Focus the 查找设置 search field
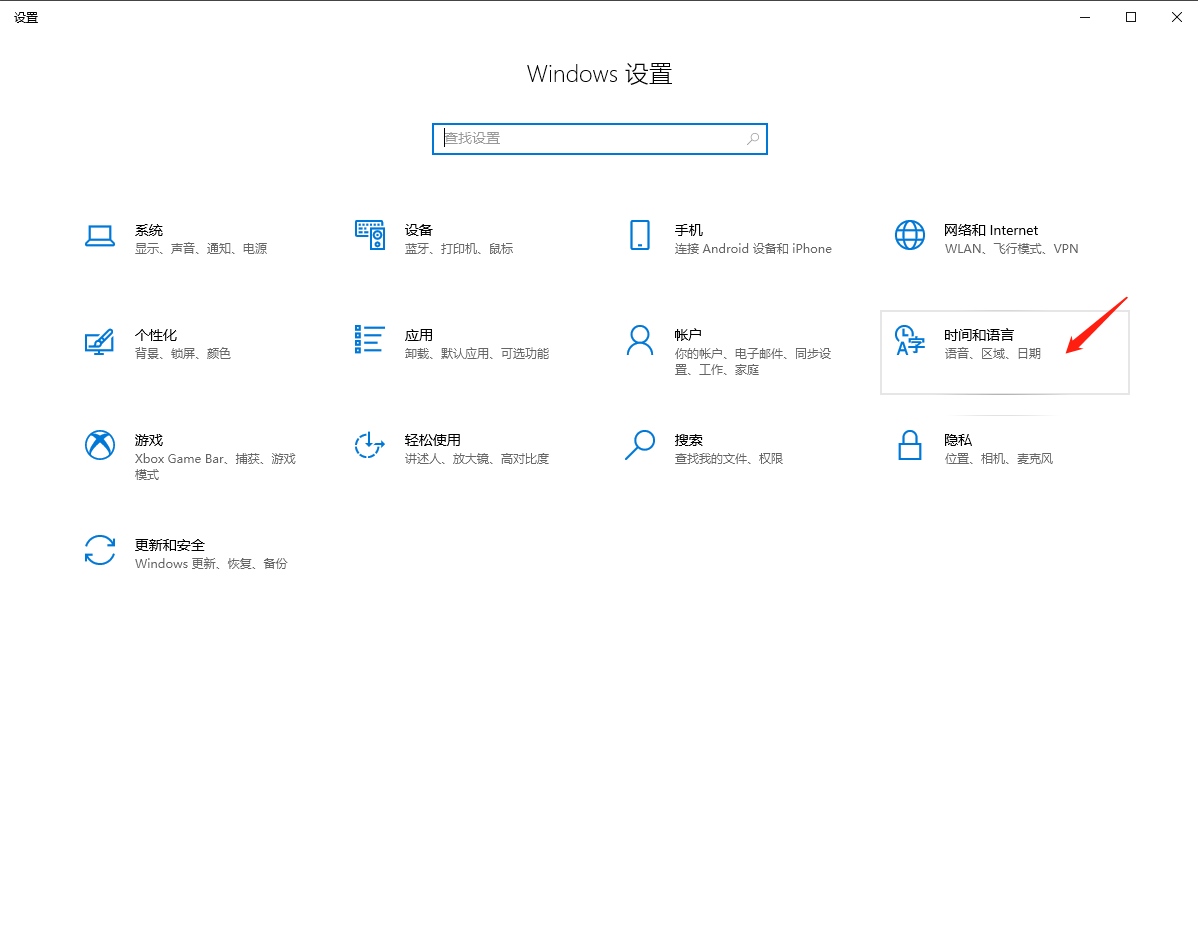The width and height of the screenshot is (1198, 932). click(600, 139)
